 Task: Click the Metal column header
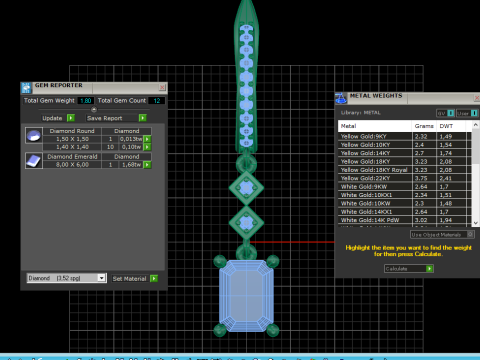pyautogui.click(x=375, y=126)
